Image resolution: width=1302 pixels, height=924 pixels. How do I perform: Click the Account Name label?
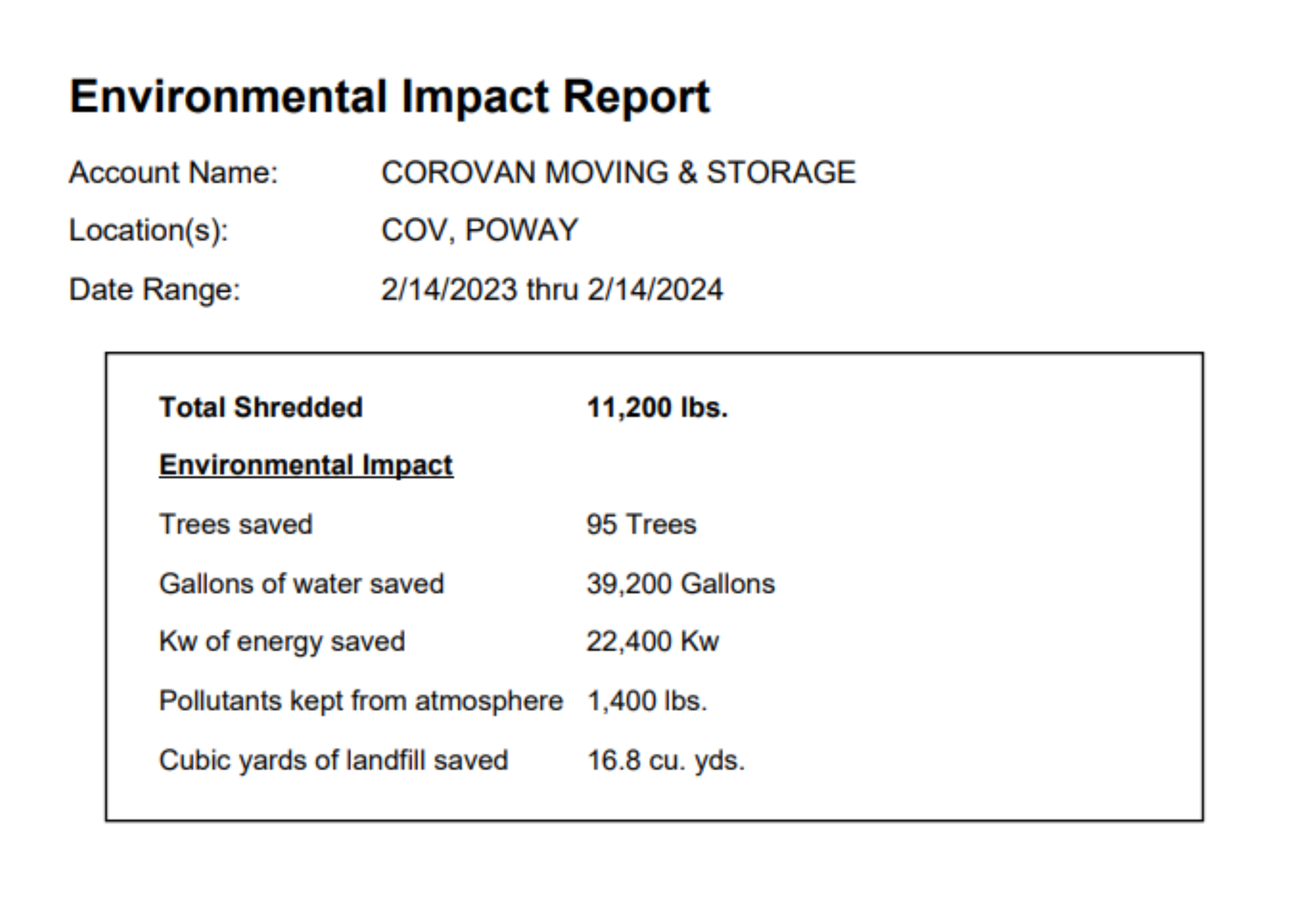(x=173, y=172)
